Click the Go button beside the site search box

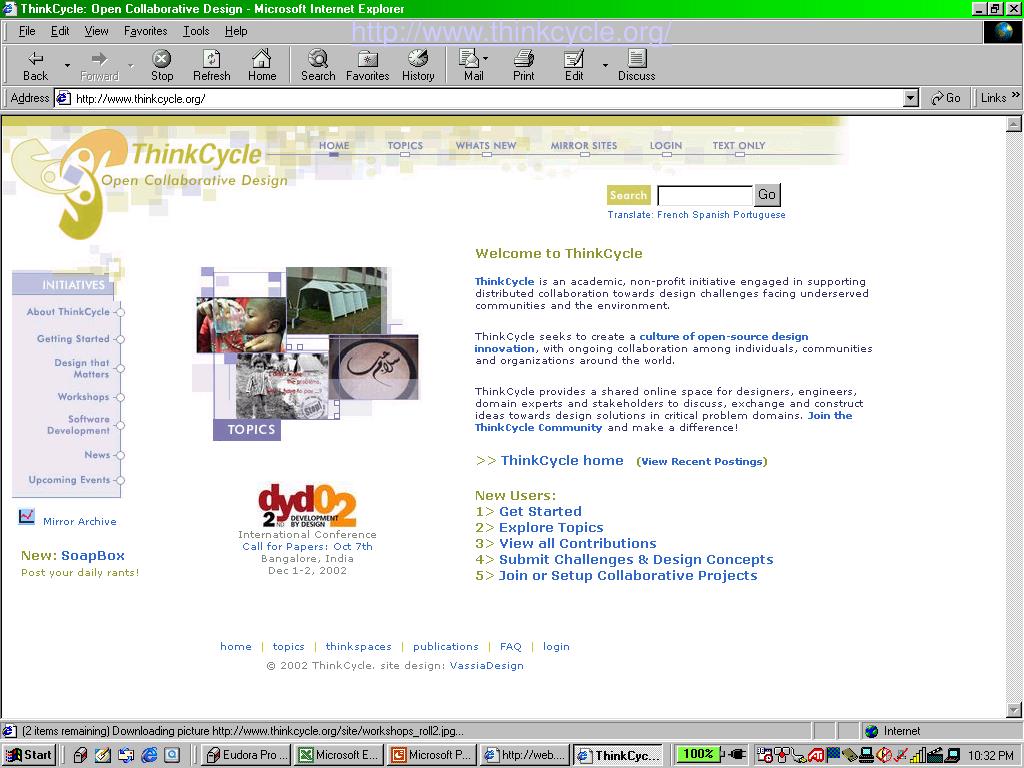click(x=767, y=195)
